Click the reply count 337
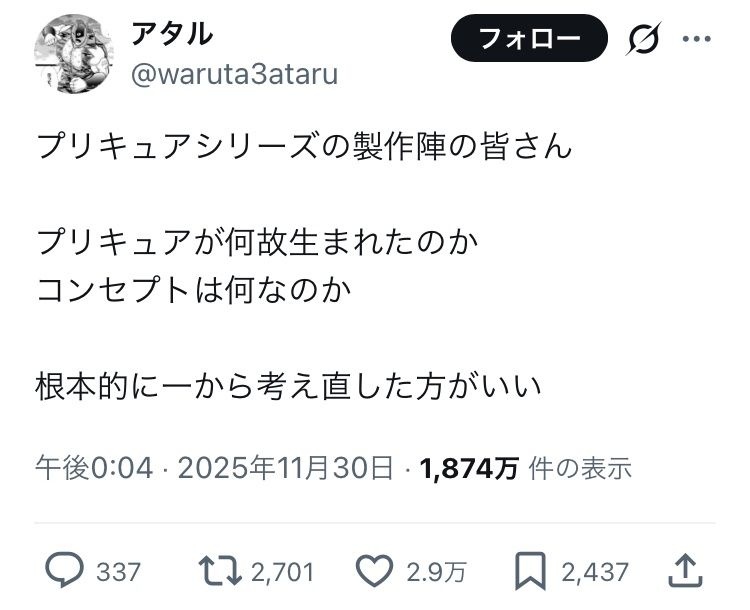750x610 pixels. coord(118,572)
